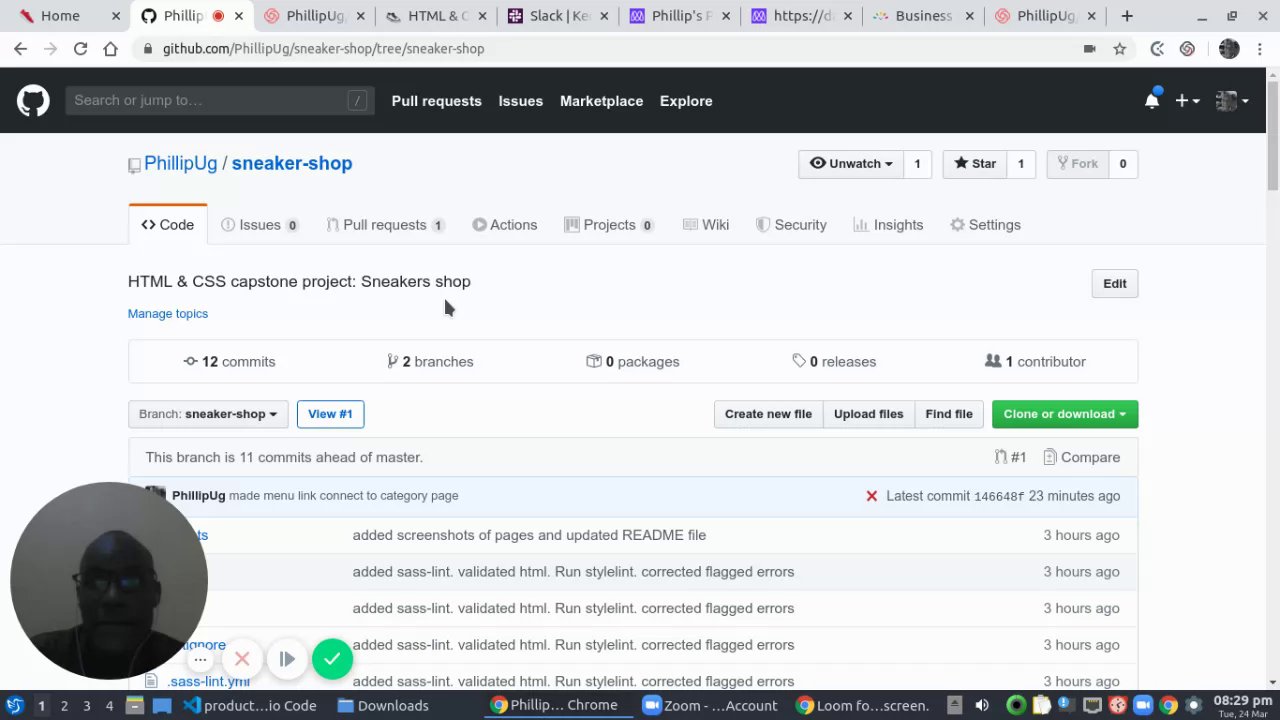Open the Security tab
The image size is (1280, 720).
(x=791, y=225)
